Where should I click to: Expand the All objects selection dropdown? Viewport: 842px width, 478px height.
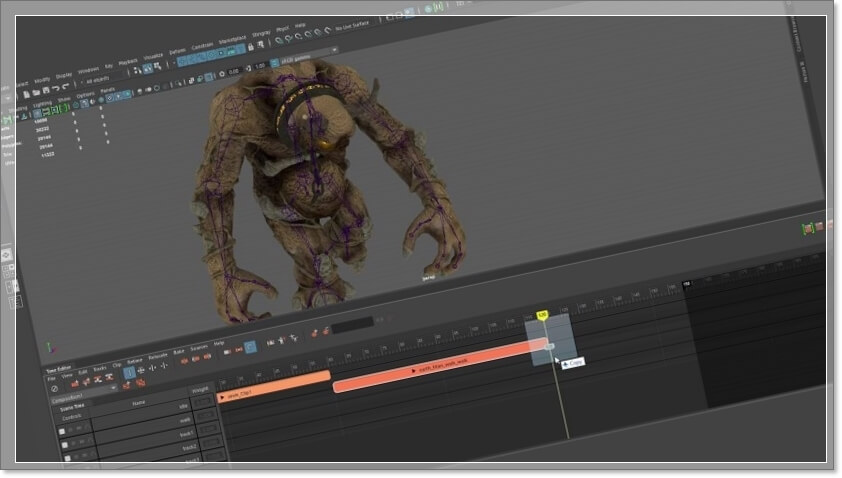pos(102,79)
